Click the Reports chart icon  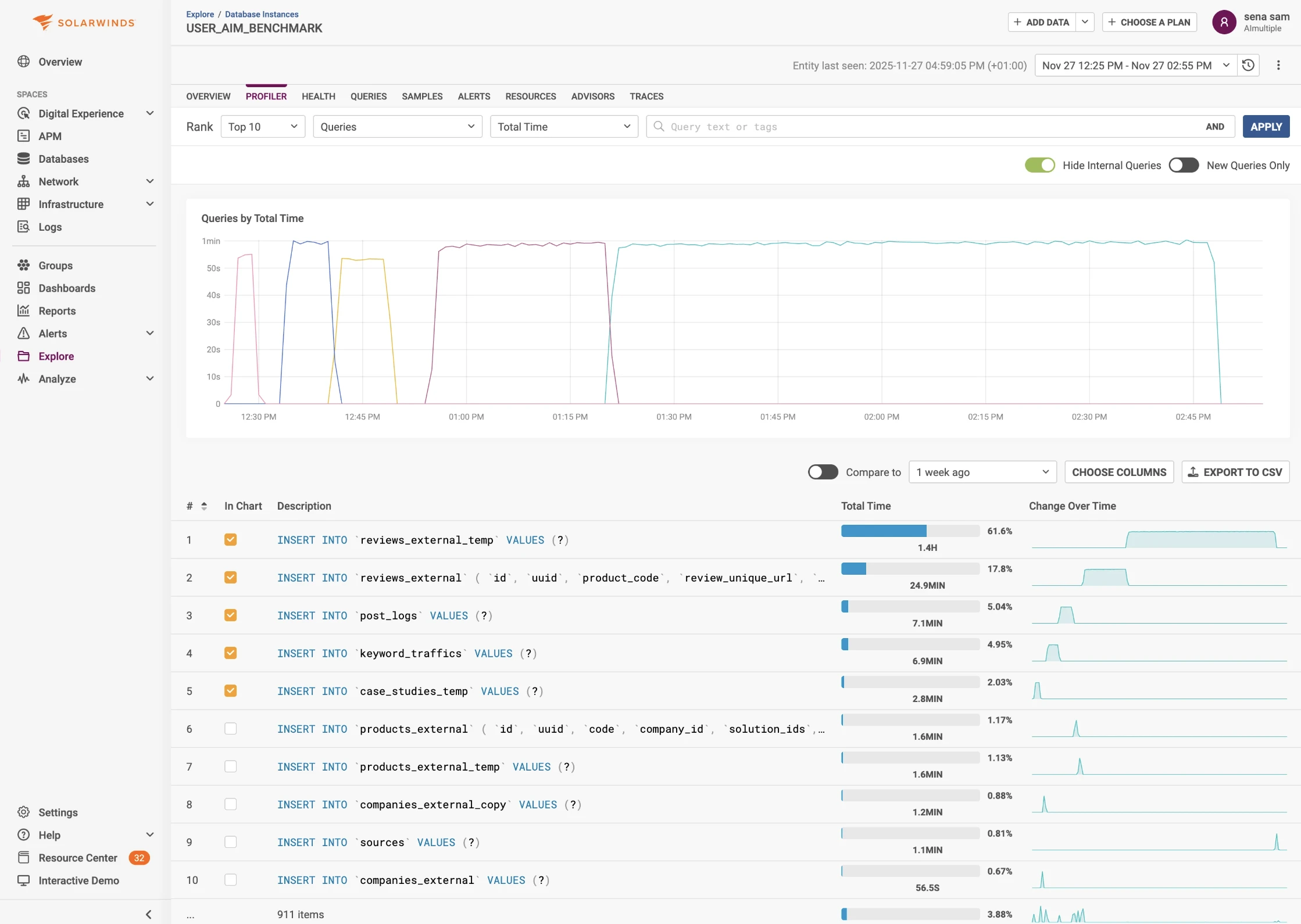coord(23,310)
